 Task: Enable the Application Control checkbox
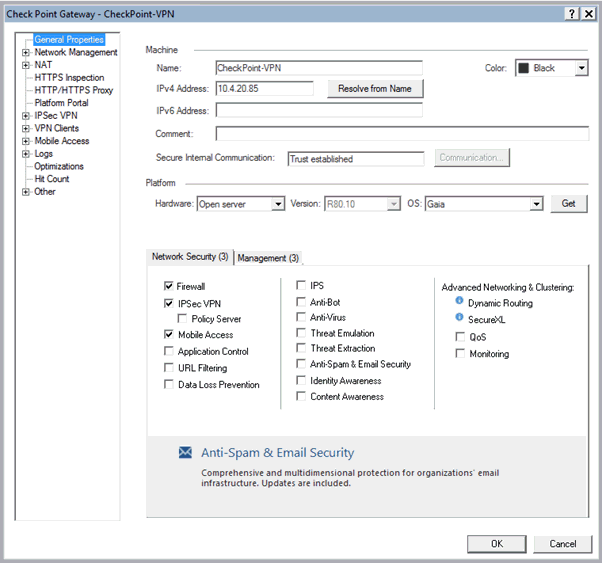pos(169,352)
